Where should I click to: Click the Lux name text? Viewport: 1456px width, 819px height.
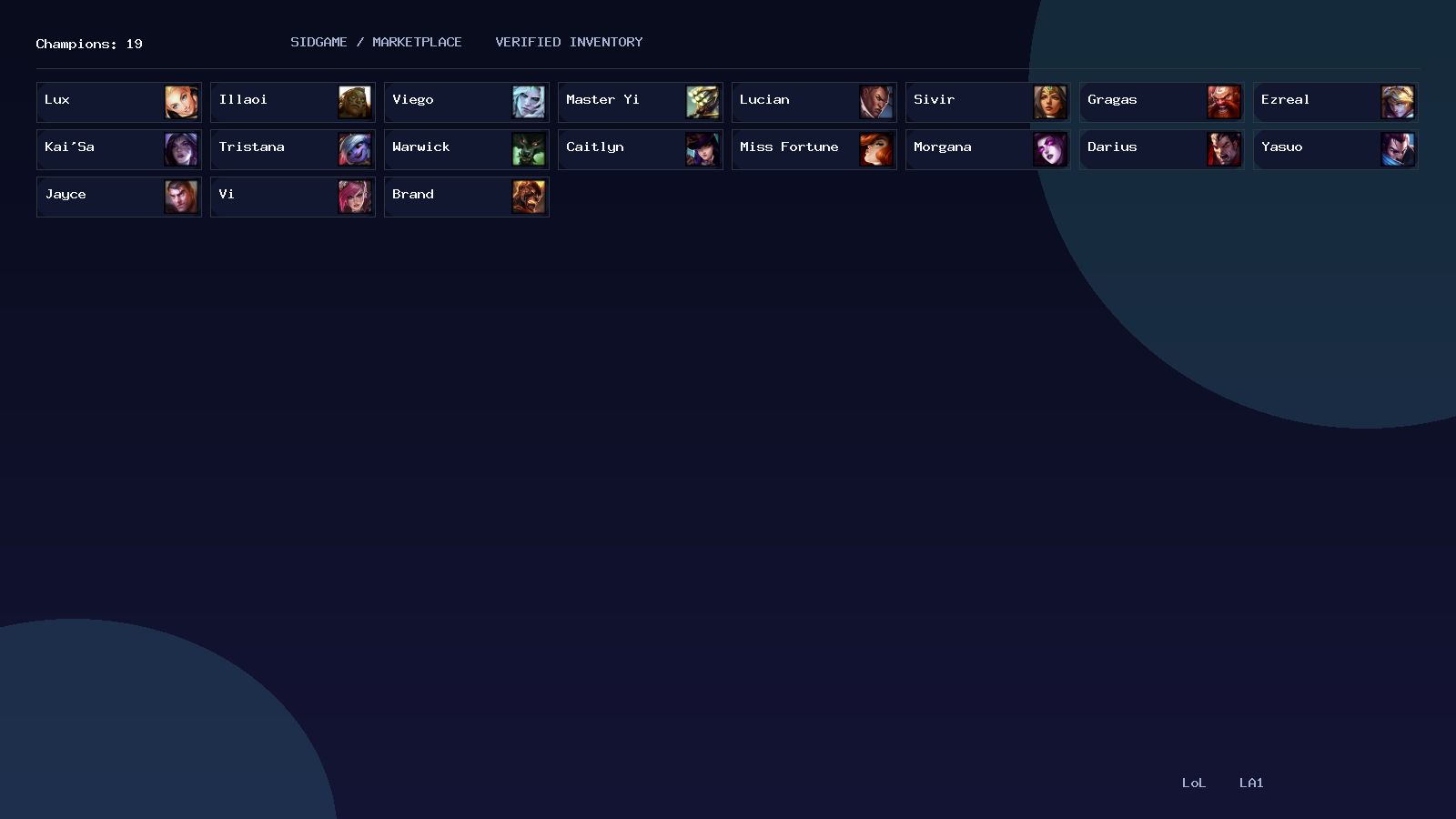pyautogui.click(x=57, y=99)
